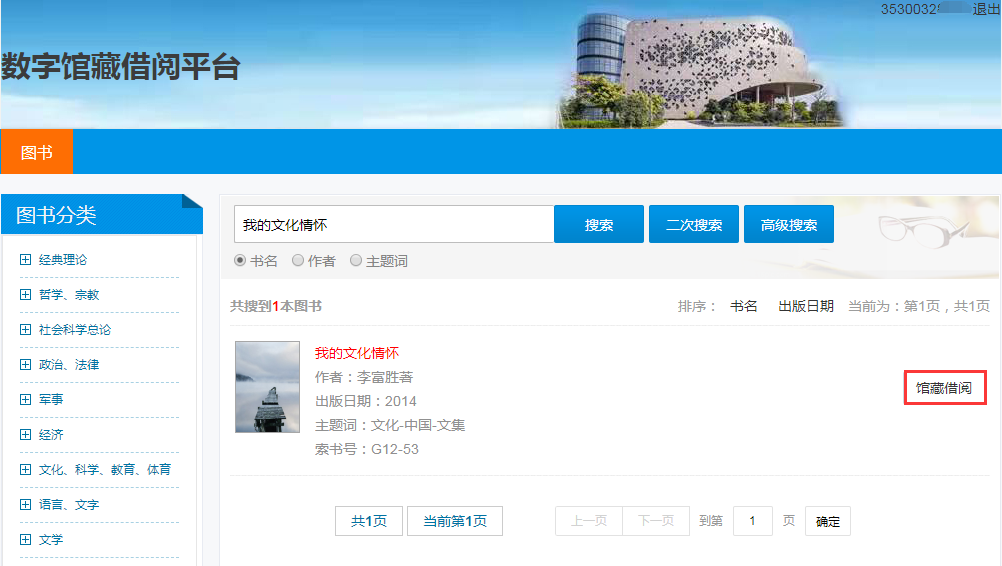Screen dimensions: 1002x566
Task: Open the book title link 我的文化情怀
Action: [x=357, y=353]
